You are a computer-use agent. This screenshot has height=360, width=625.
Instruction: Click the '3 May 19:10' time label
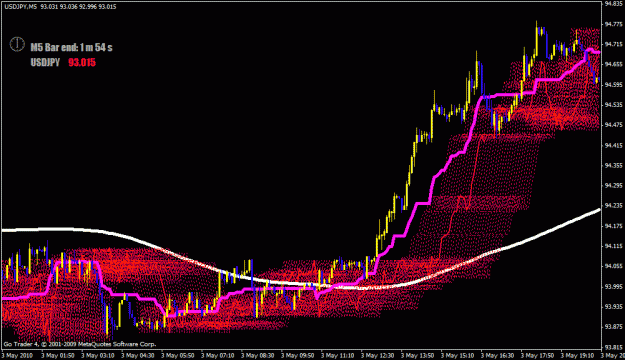pyautogui.click(x=577, y=355)
